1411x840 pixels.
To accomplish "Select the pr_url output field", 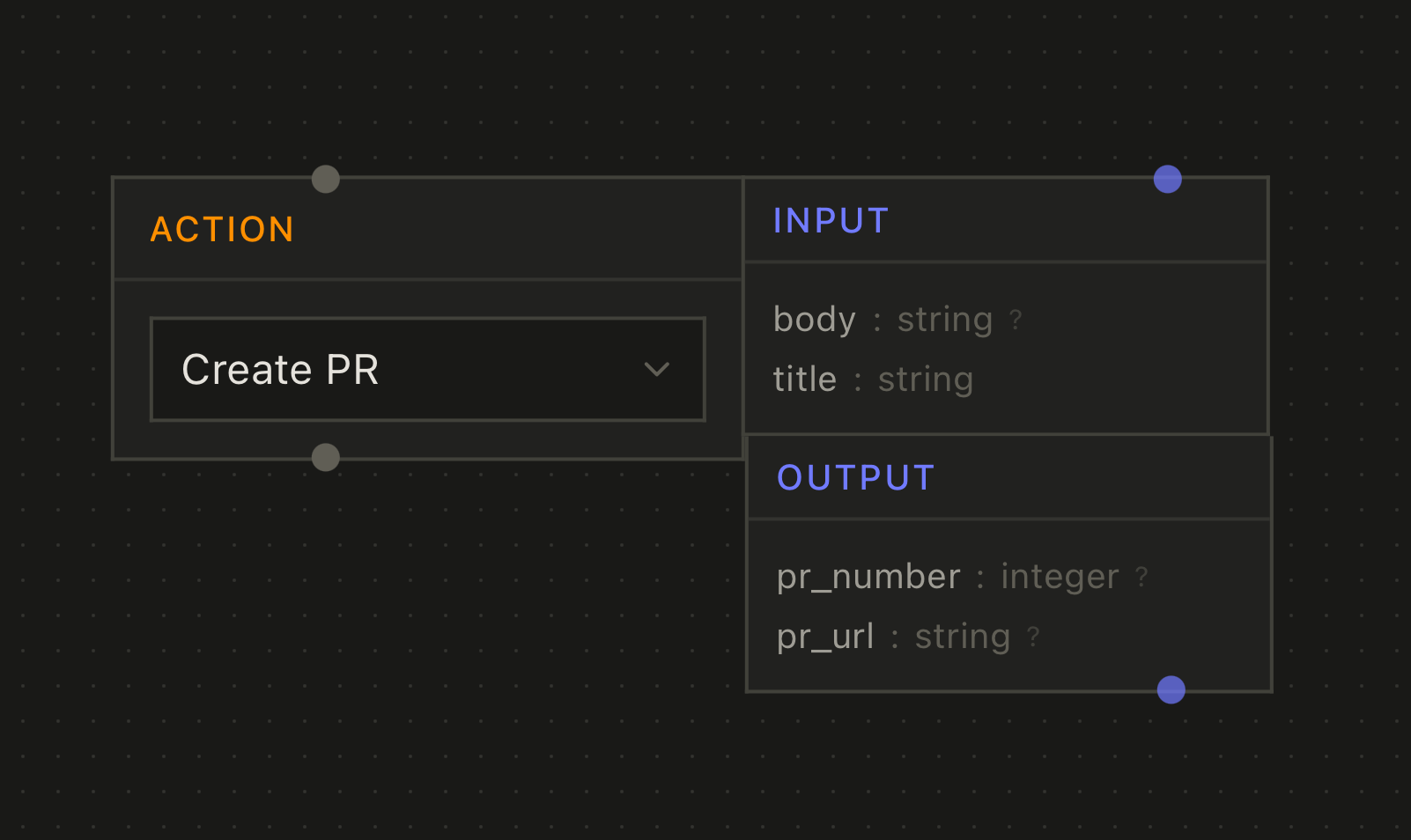I will [824, 637].
